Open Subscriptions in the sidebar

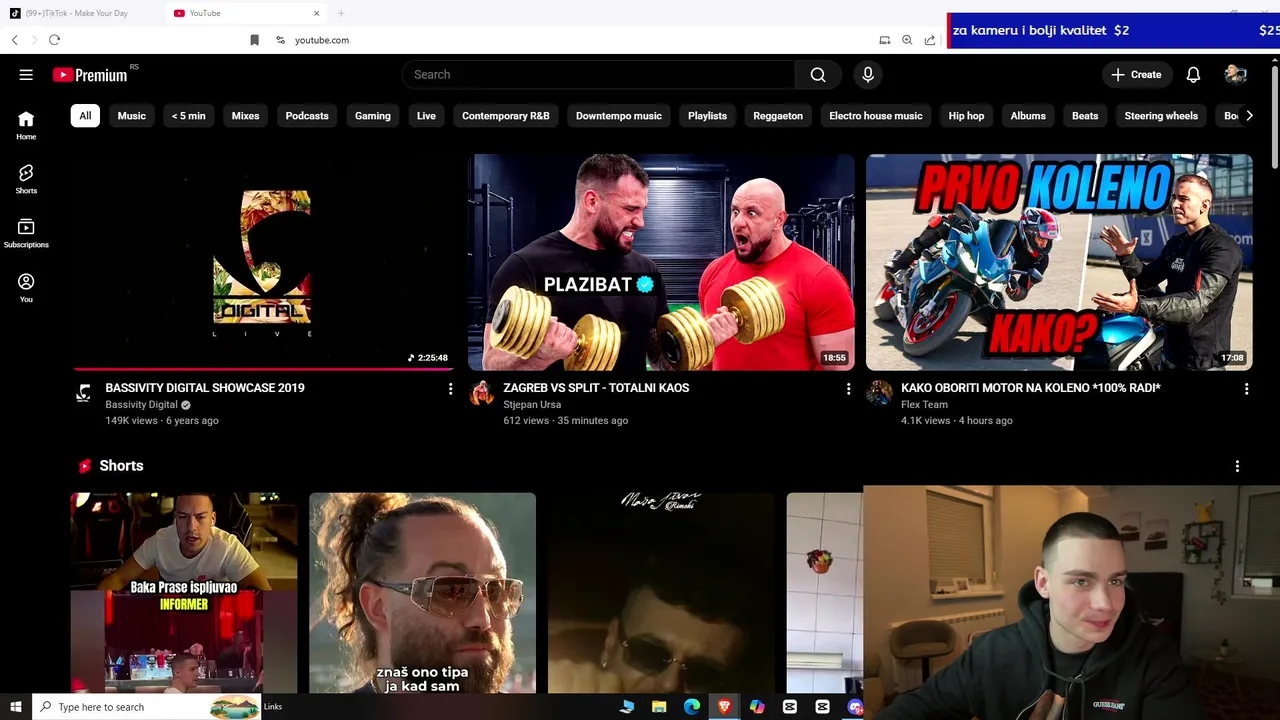(26, 233)
